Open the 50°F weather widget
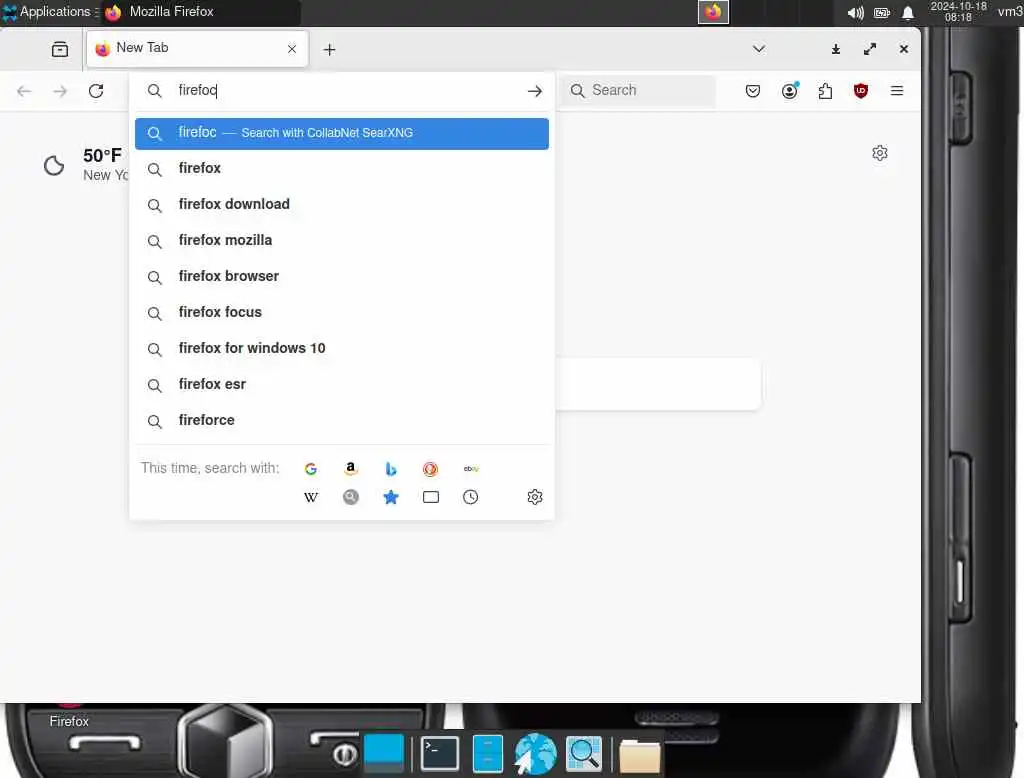This screenshot has height=778, width=1024. (x=85, y=165)
